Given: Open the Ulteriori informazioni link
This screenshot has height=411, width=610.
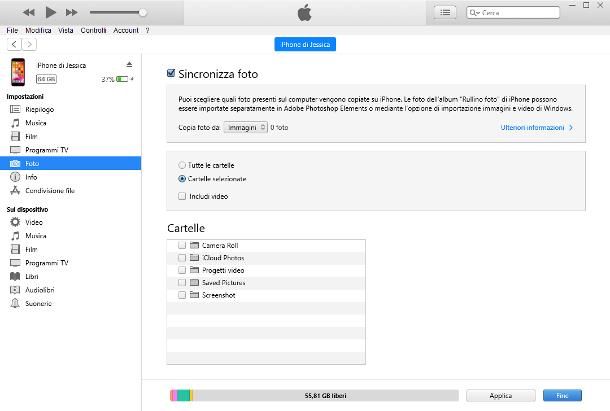Looking at the screenshot, I should [x=536, y=128].
